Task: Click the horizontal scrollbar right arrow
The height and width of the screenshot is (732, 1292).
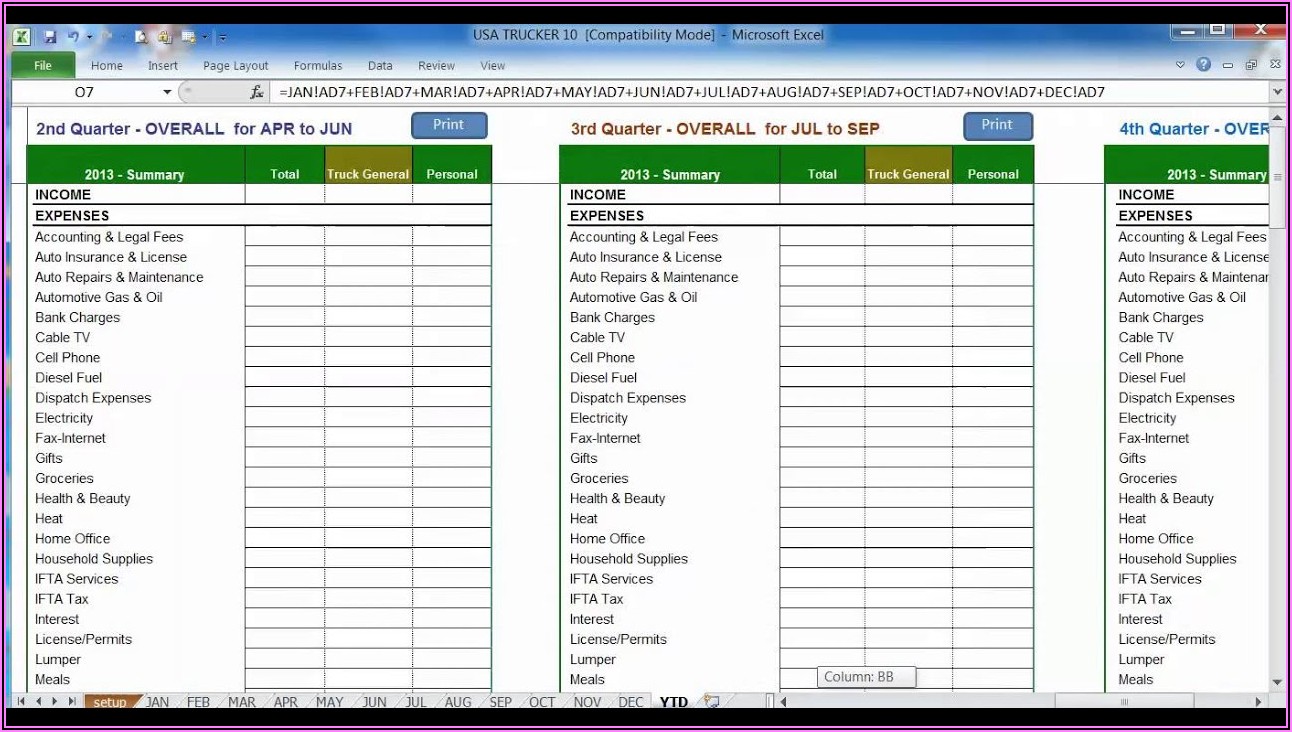Action: click(1260, 702)
